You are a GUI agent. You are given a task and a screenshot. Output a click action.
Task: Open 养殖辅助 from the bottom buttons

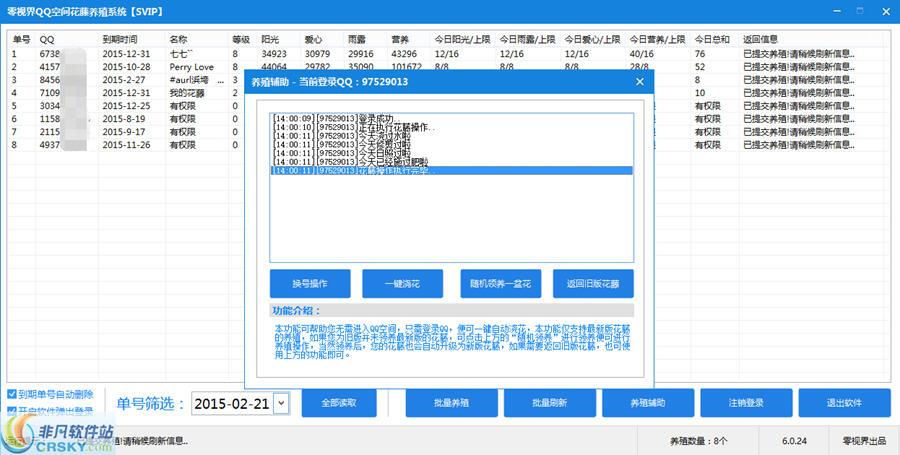pos(648,403)
